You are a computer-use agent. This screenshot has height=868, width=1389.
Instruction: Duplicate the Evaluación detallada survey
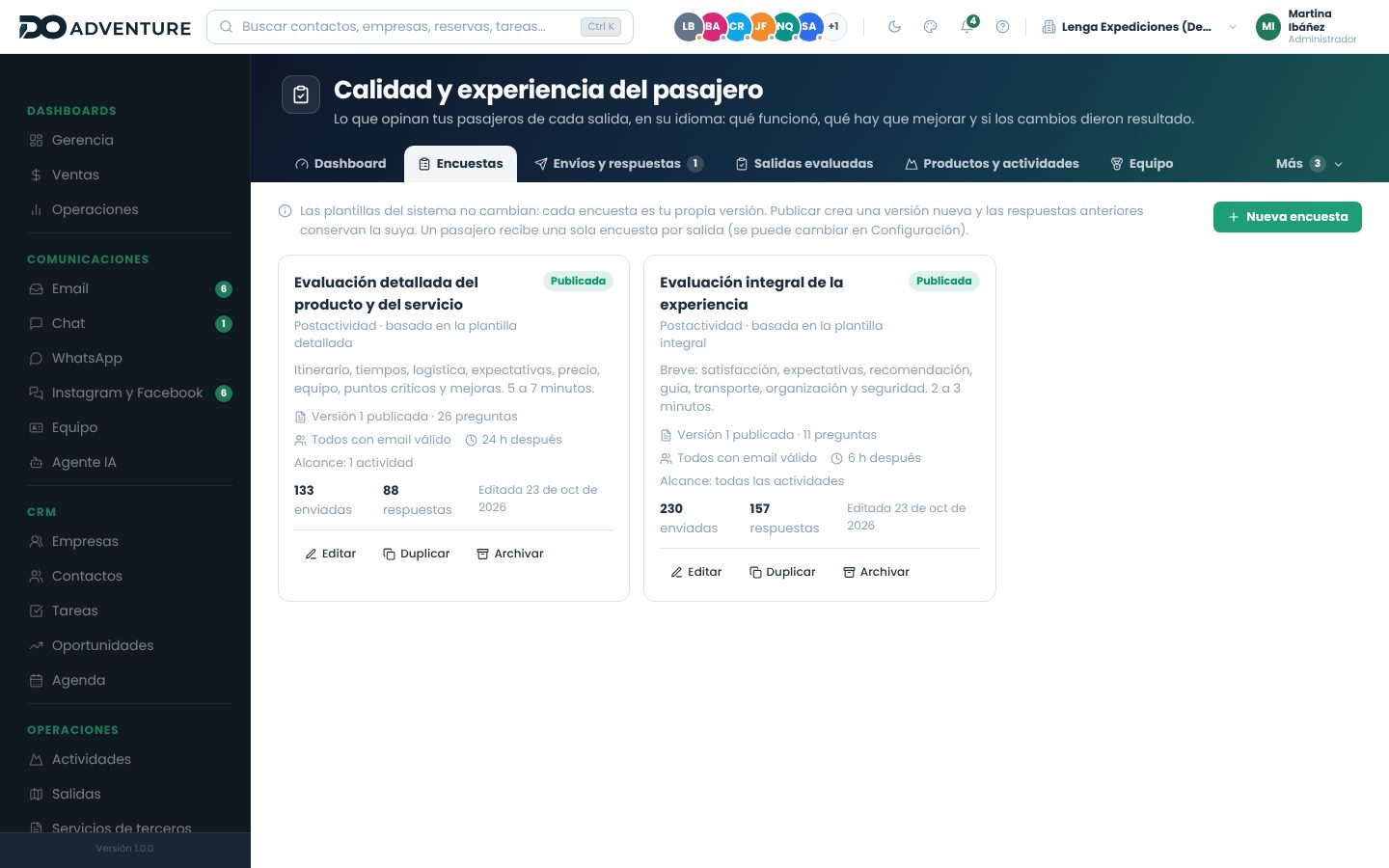pyautogui.click(x=417, y=554)
